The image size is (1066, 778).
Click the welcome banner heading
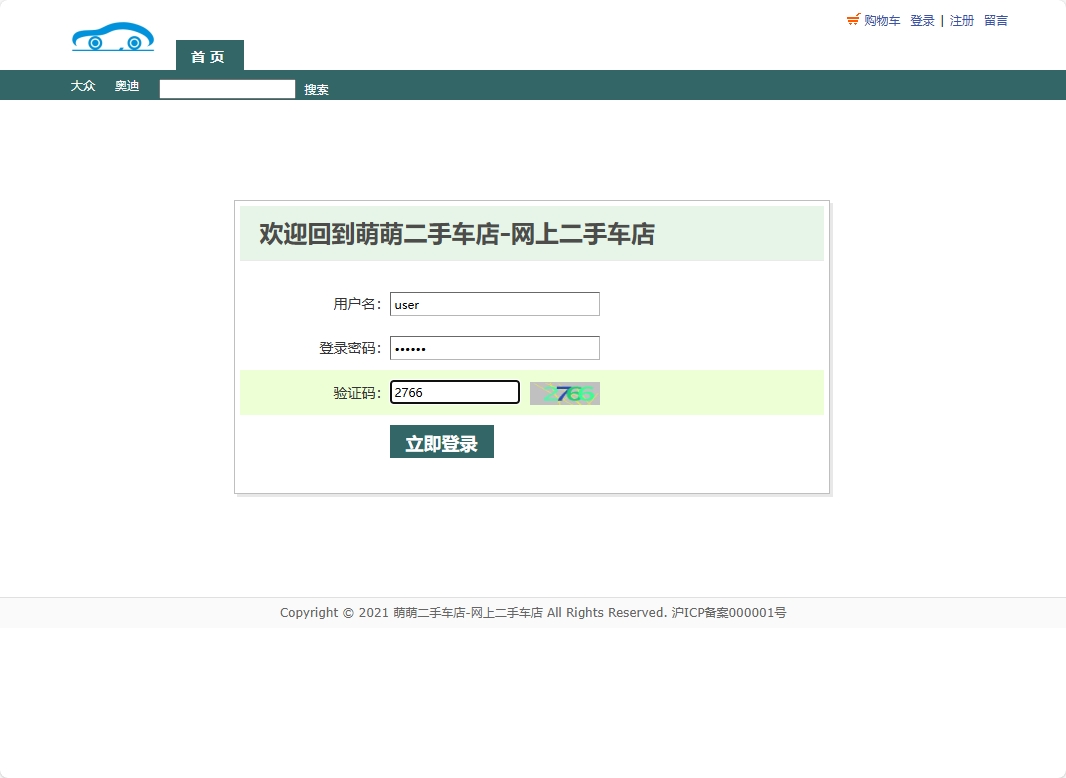click(x=456, y=234)
